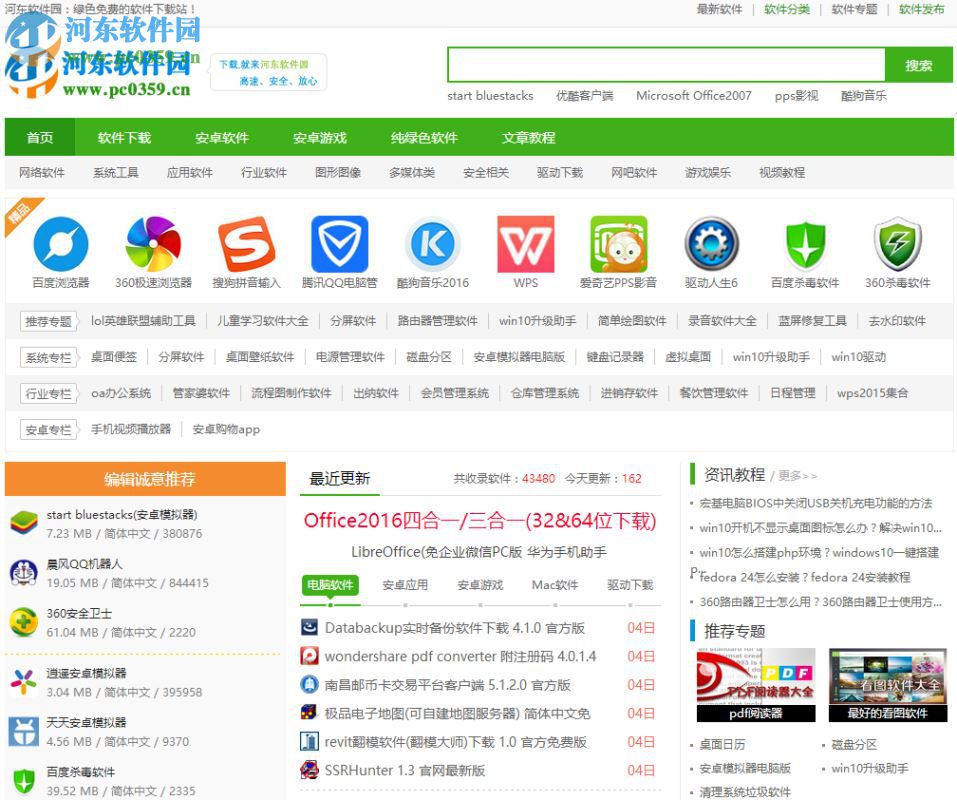
Task: Click the 酷狗音乐2016 icon
Action: 433,243
